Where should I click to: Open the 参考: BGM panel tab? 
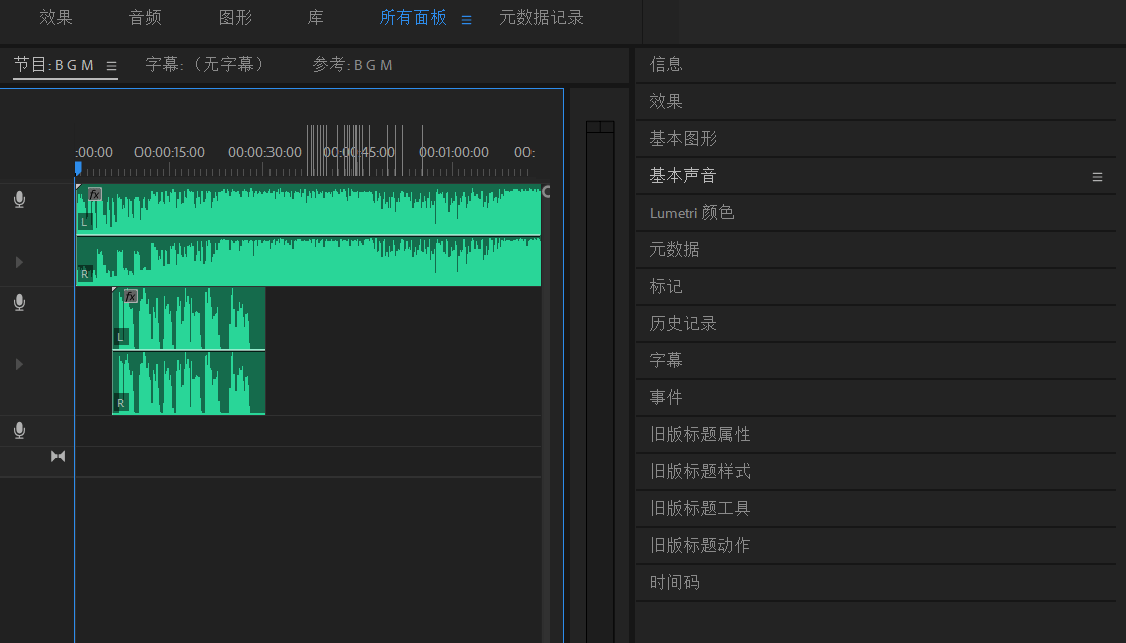coord(353,65)
